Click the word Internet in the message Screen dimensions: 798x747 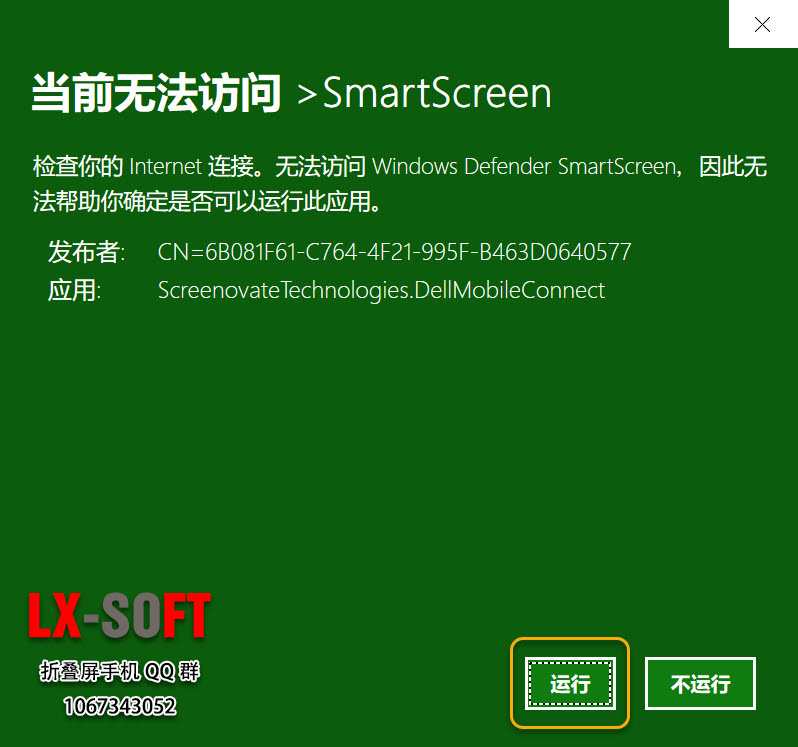(x=165, y=166)
